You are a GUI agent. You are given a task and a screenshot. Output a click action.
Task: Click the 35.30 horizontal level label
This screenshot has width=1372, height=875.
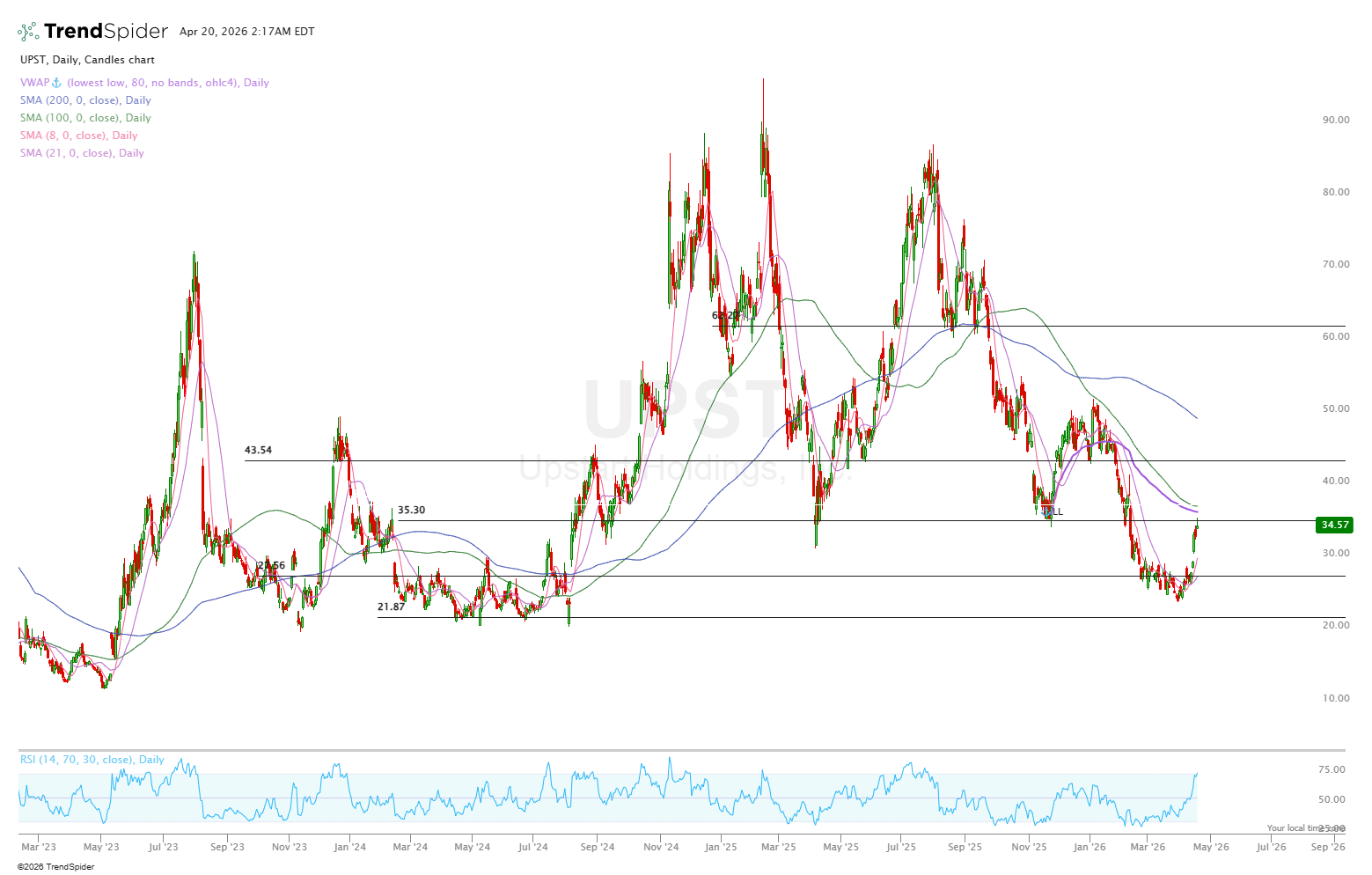pyautogui.click(x=412, y=510)
